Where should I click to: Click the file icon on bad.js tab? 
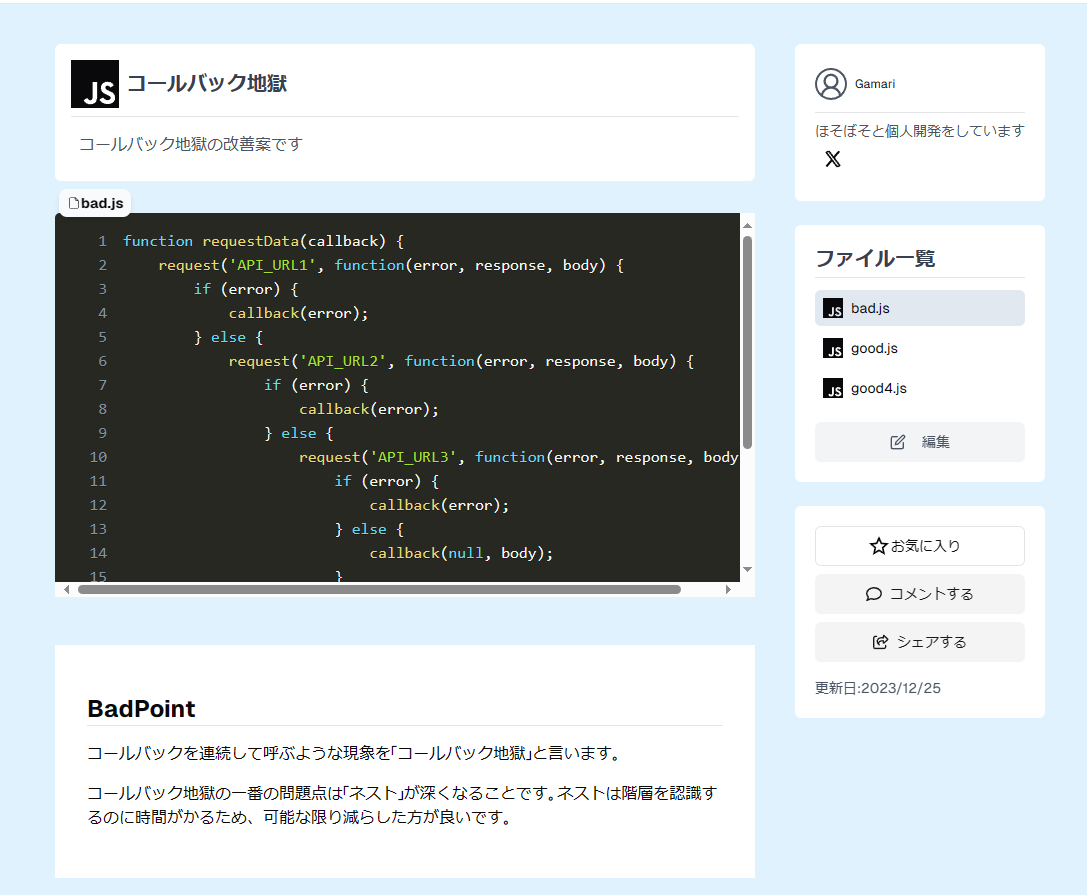click(73, 203)
